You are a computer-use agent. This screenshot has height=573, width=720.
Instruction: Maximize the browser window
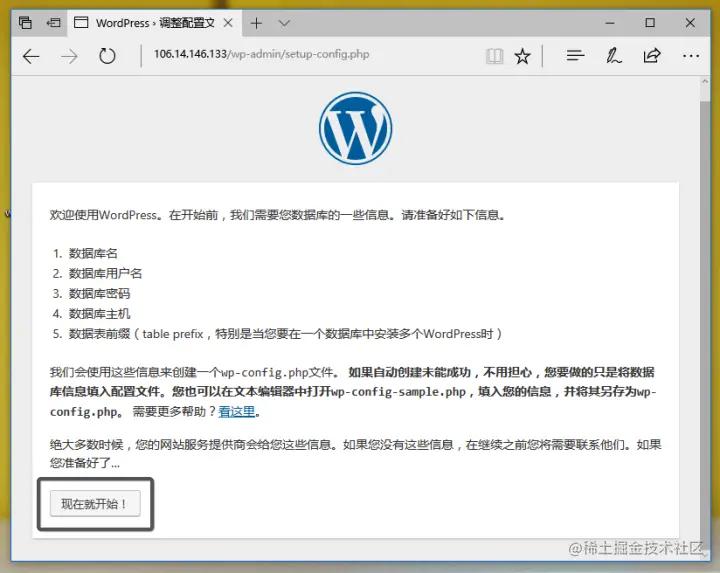click(650, 23)
